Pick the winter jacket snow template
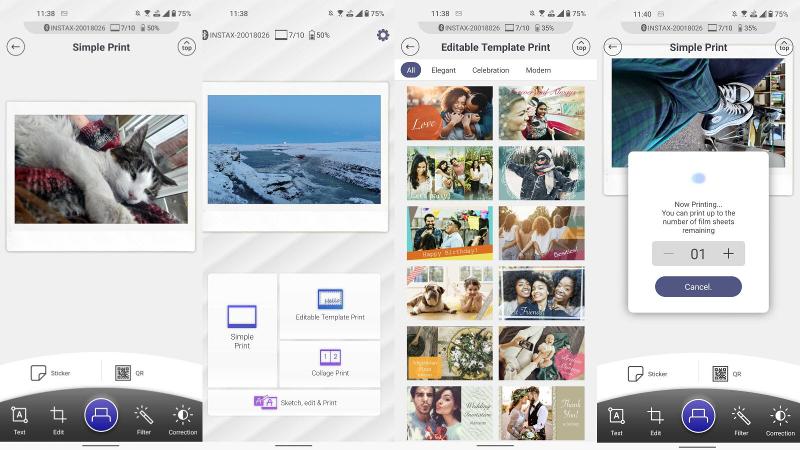 542,173
